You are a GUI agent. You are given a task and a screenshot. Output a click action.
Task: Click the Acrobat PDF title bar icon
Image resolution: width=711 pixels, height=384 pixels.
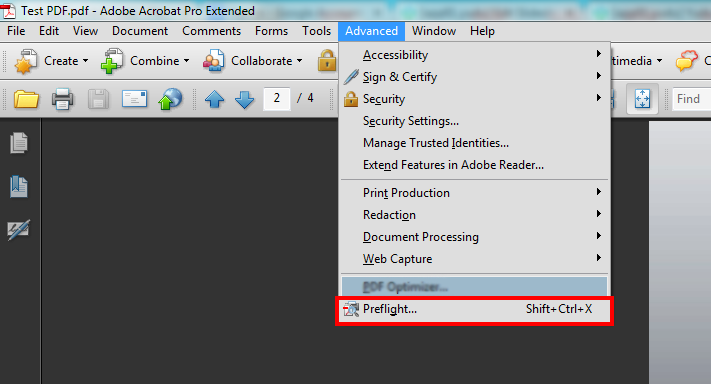tap(8, 11)
